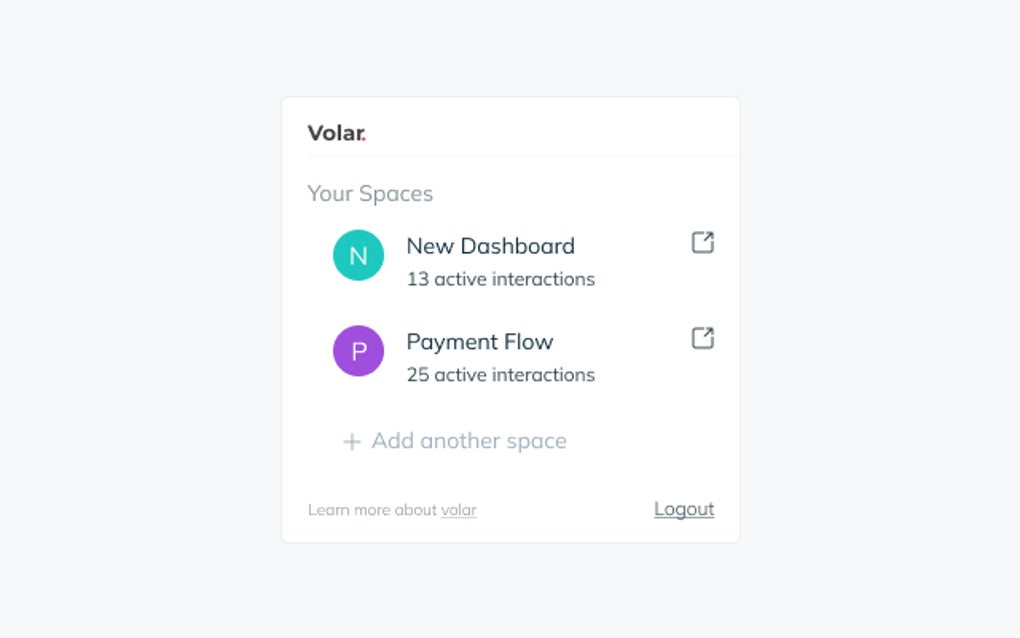Click the 25 active interactions label

click(x=500, y=375)
